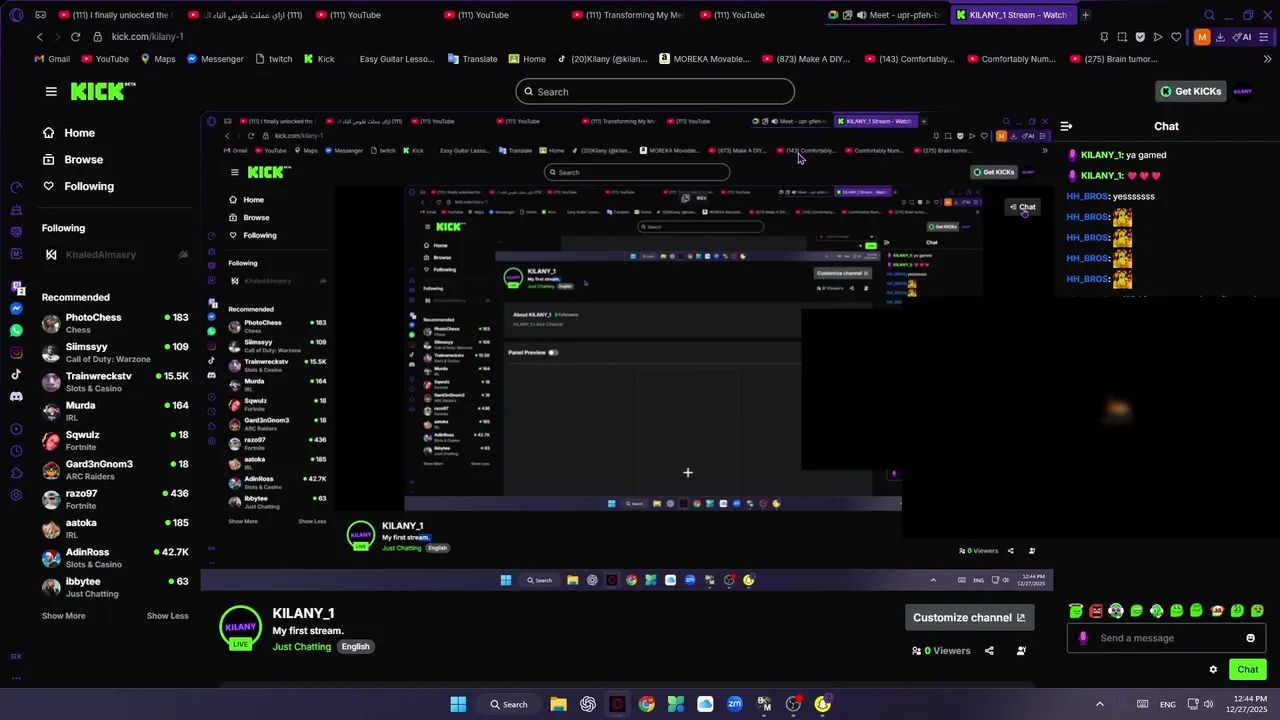Open AdinRoss recommended channel
The height and width of the screenshot is (720, 1280).
coord(115,558)
